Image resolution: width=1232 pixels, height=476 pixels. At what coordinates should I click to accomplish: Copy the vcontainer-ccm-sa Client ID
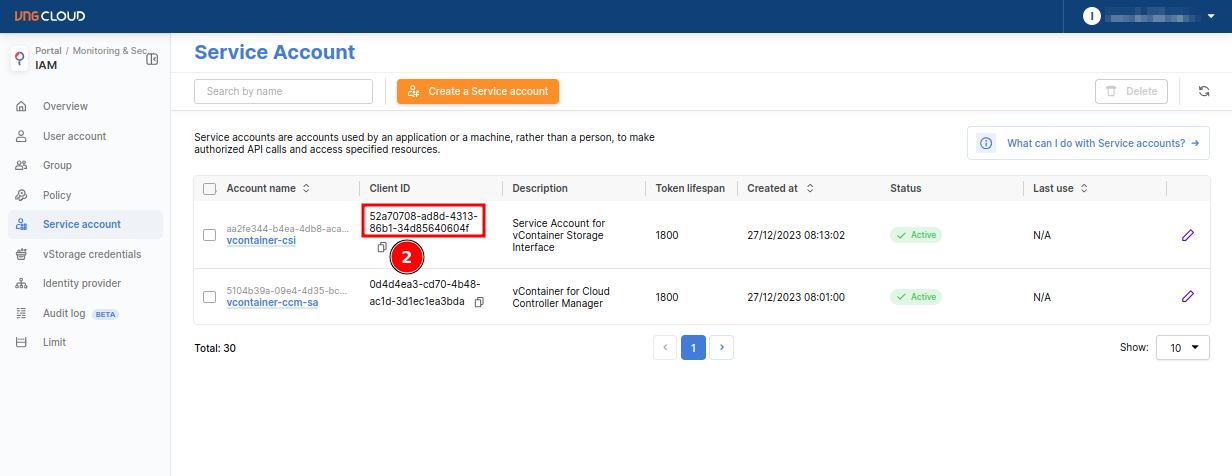(x=479, y=302)
